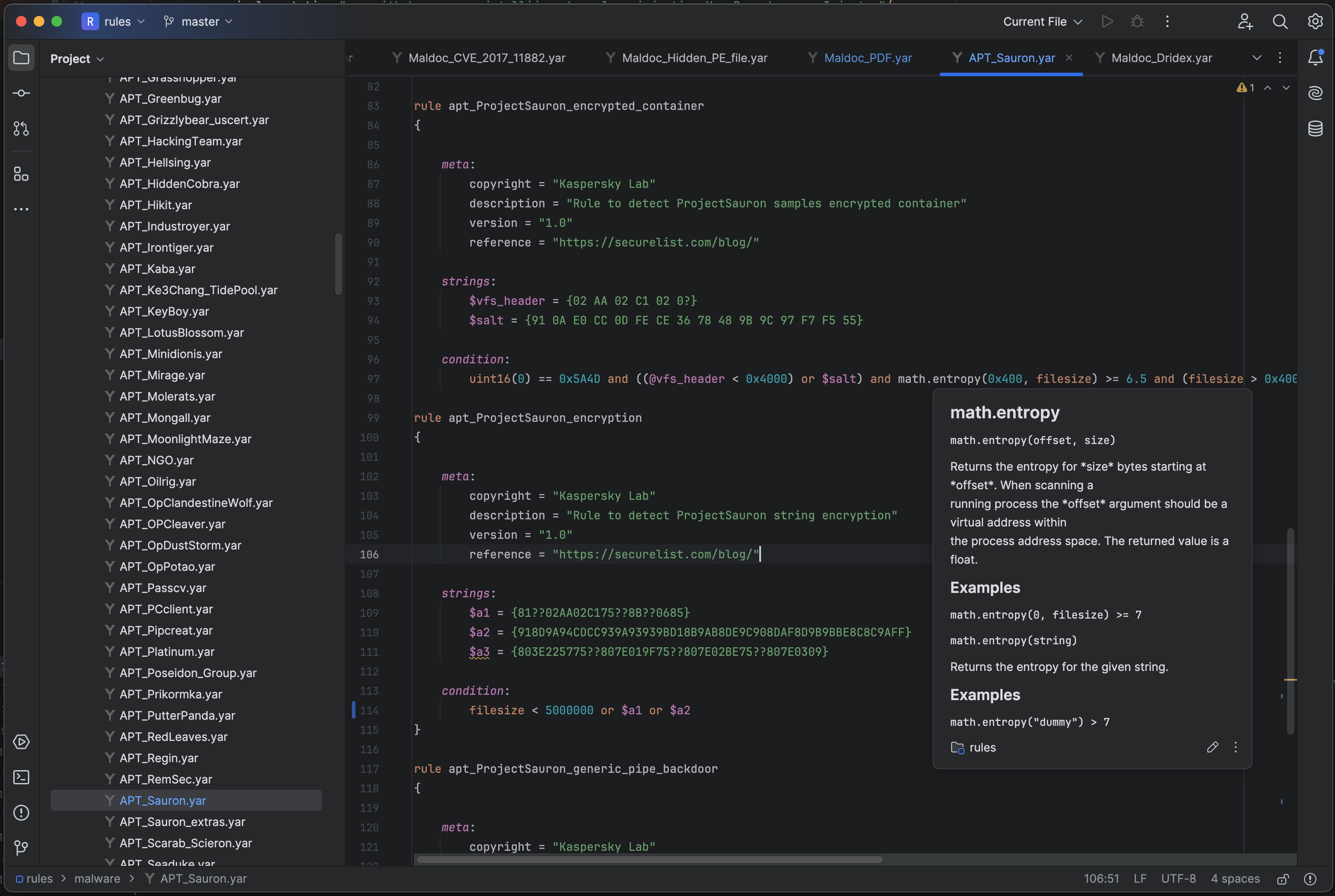The image size is (1335, 896).
Task: Open APT_Regin.yar in project tree
Action: [x=159, y=758]
